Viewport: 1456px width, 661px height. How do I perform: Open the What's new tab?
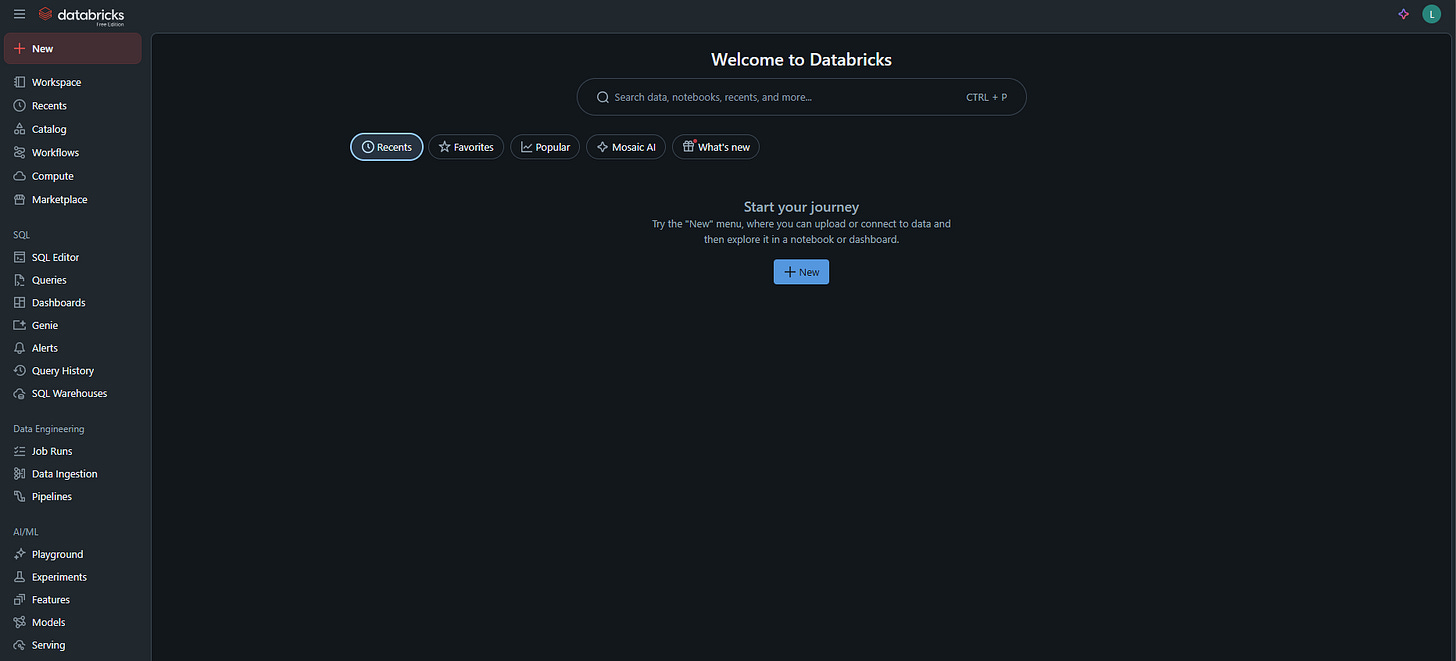coord(716,147)
